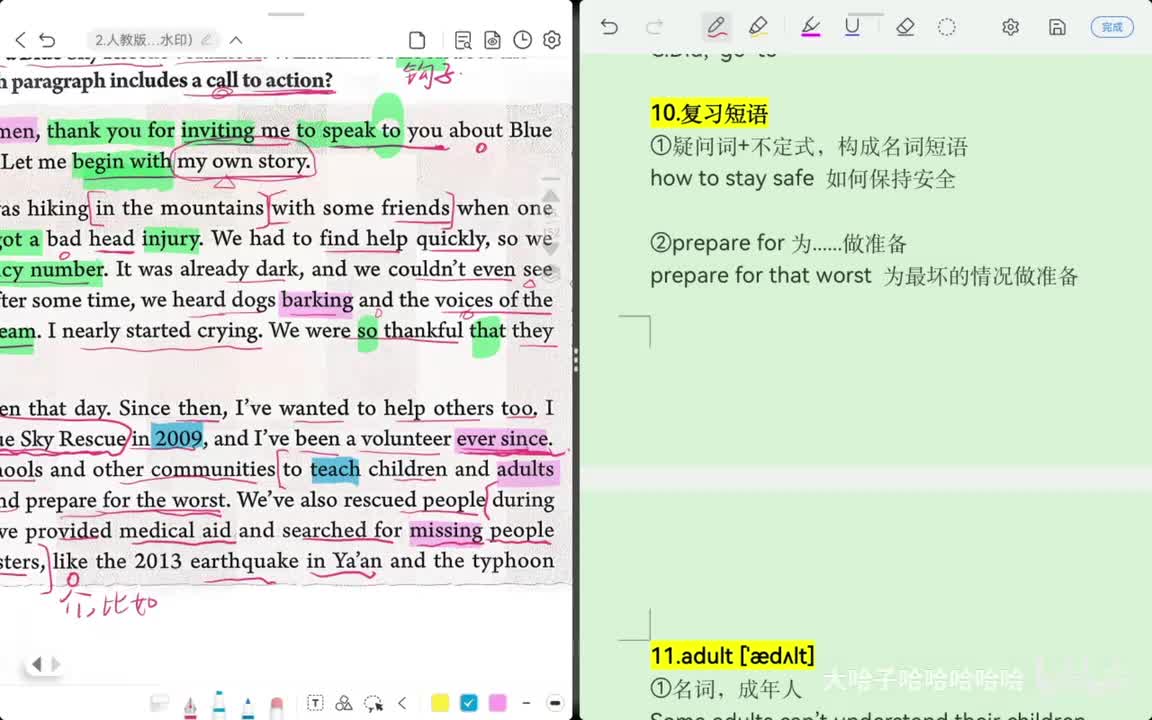This screenshot has width=1152, height=720.
Task: Go to next page with right triangle
Action: [x=55, y=665]
